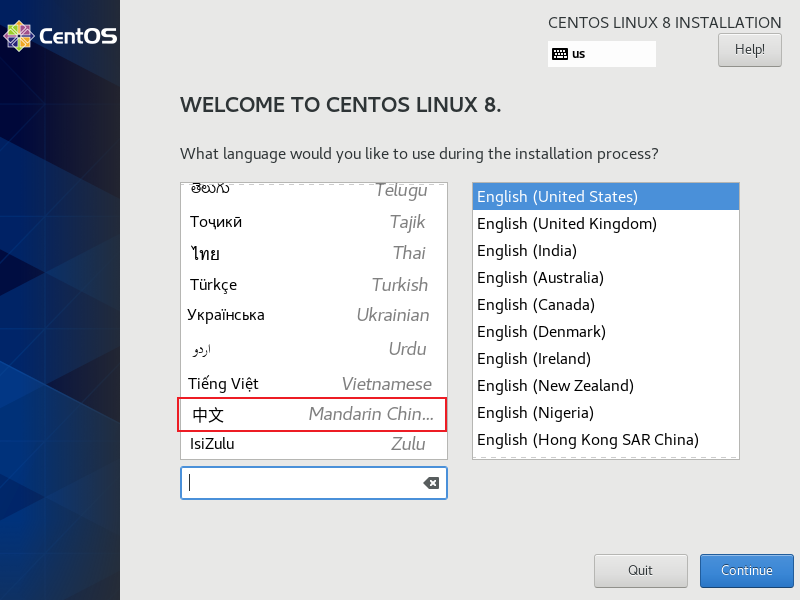Choose Vietnamese from the language list
The width and height of the screenshot is (800, 600).
pos(312,384)
